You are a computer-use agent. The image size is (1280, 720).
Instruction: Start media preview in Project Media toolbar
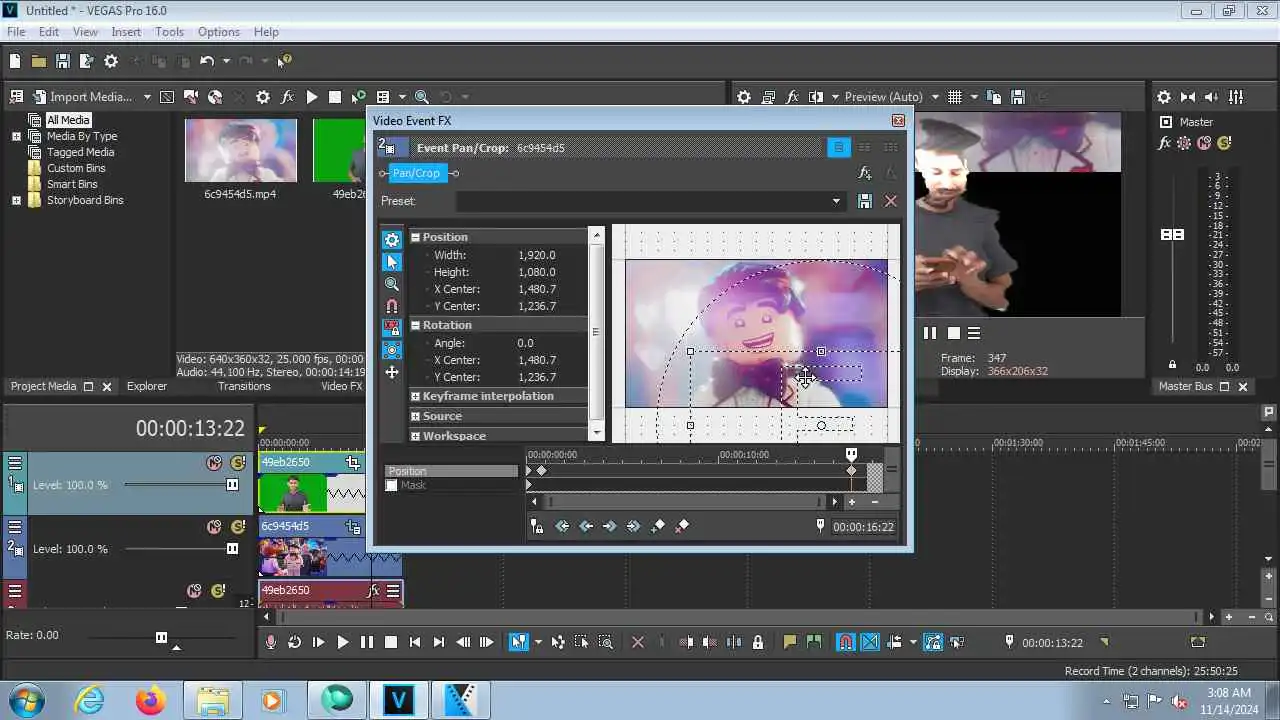[x=312, y=97]
